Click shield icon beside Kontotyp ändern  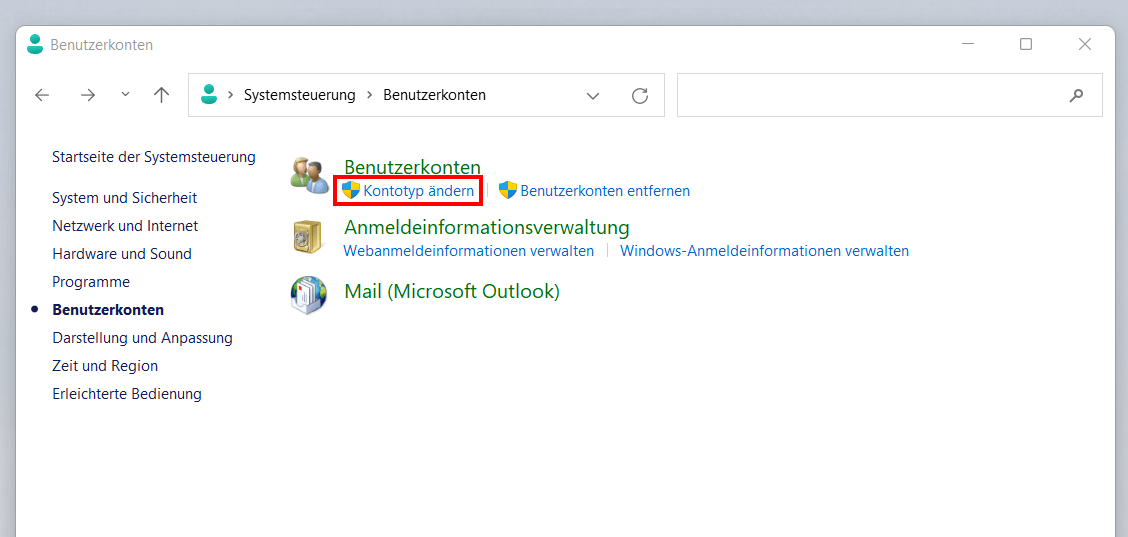[x=350, y=190]
